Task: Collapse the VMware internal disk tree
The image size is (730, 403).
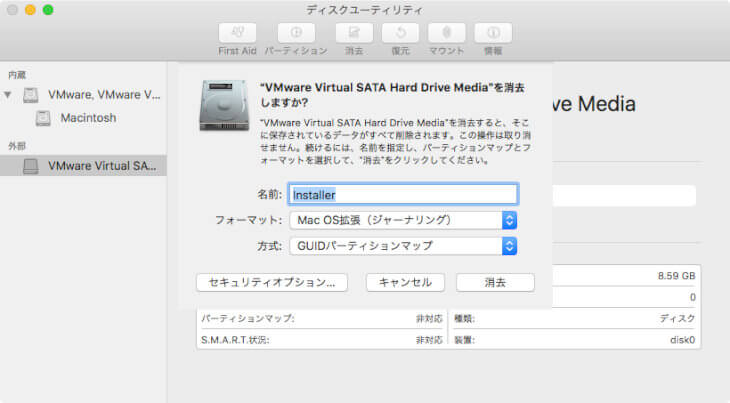Action: pyautogui.click(x=9, y=95)
